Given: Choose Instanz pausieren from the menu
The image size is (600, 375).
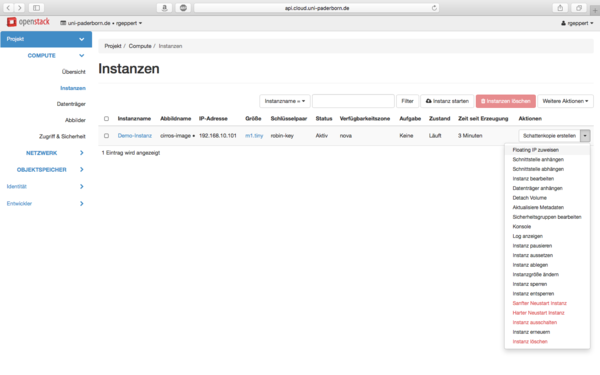Looking at the screenshot, I should point(548,246).
